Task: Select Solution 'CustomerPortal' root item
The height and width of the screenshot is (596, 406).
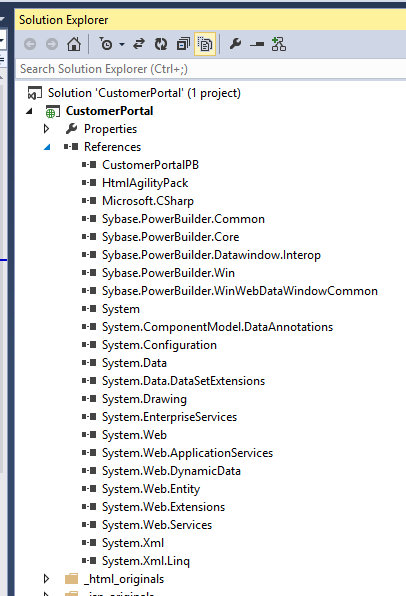Action: [144, 93]
